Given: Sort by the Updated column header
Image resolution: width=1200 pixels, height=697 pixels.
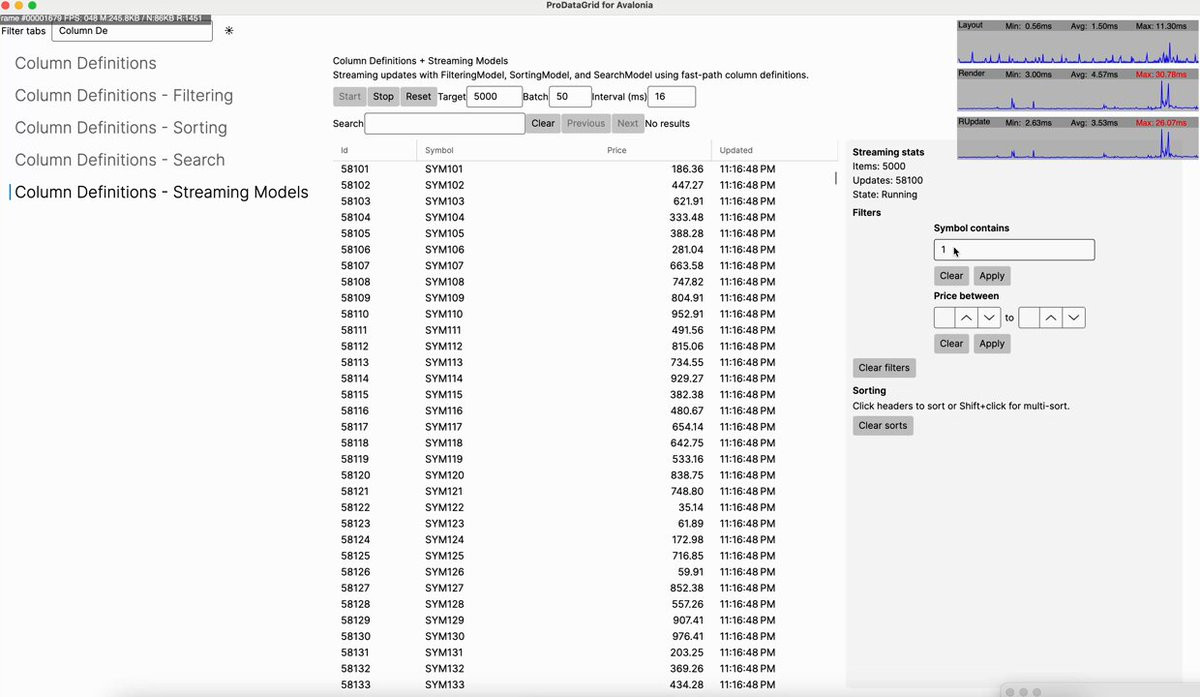Looking at the screenshot, I should click(x=774, y=151).
